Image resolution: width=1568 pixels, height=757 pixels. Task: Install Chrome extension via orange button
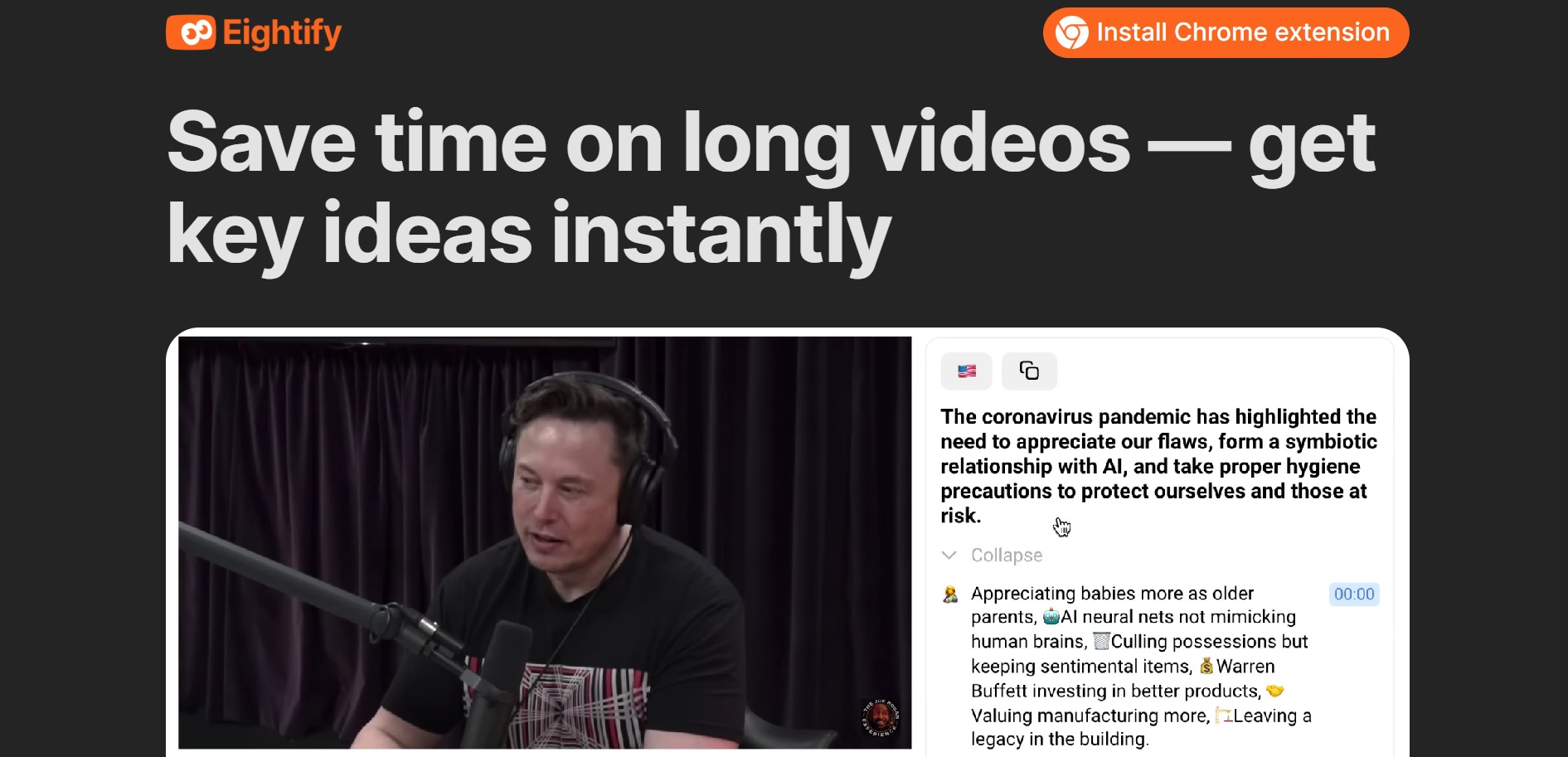point(1226,33)
